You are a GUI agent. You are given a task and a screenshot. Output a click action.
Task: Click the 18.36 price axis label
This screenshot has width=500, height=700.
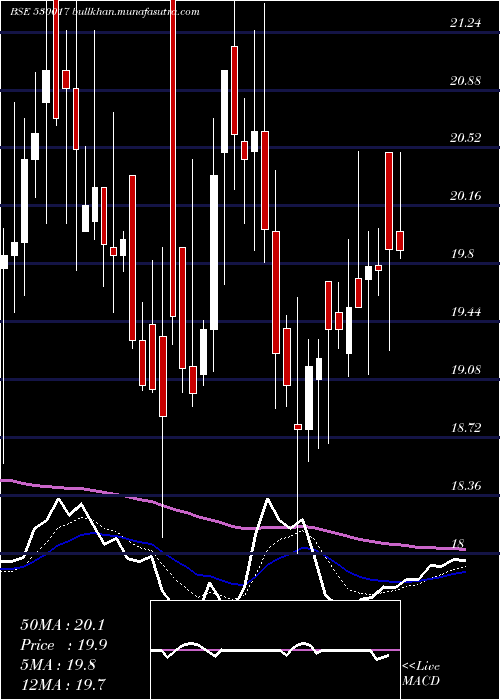466,485
